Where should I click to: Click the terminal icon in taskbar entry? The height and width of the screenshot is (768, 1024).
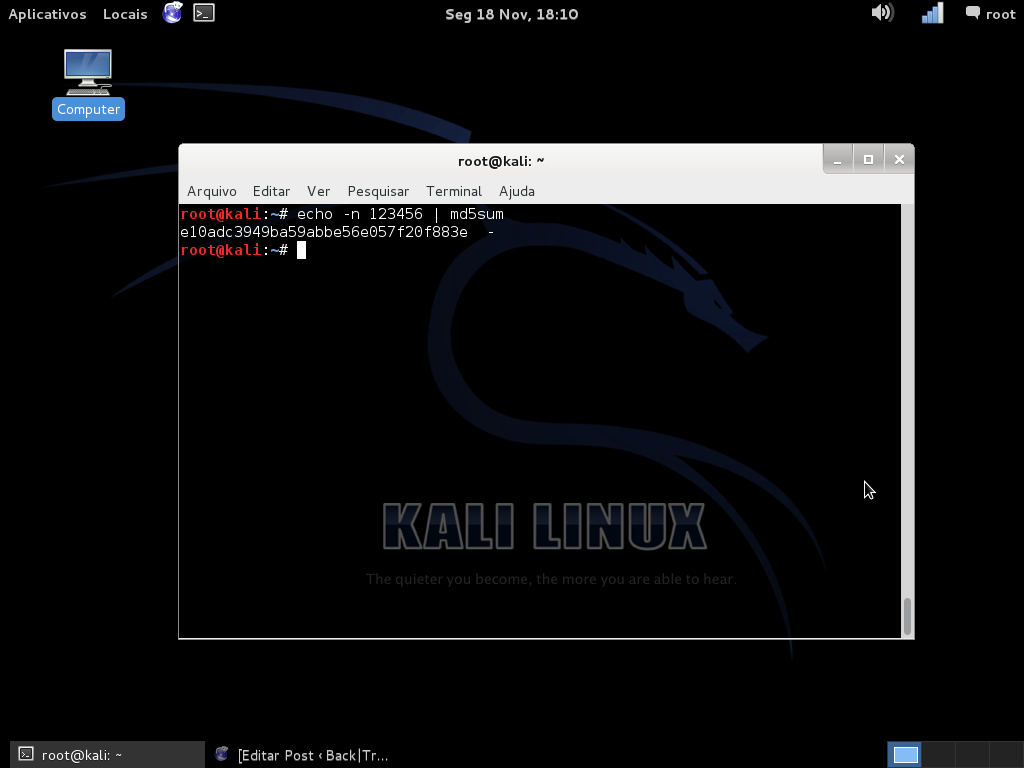[25, 754]
